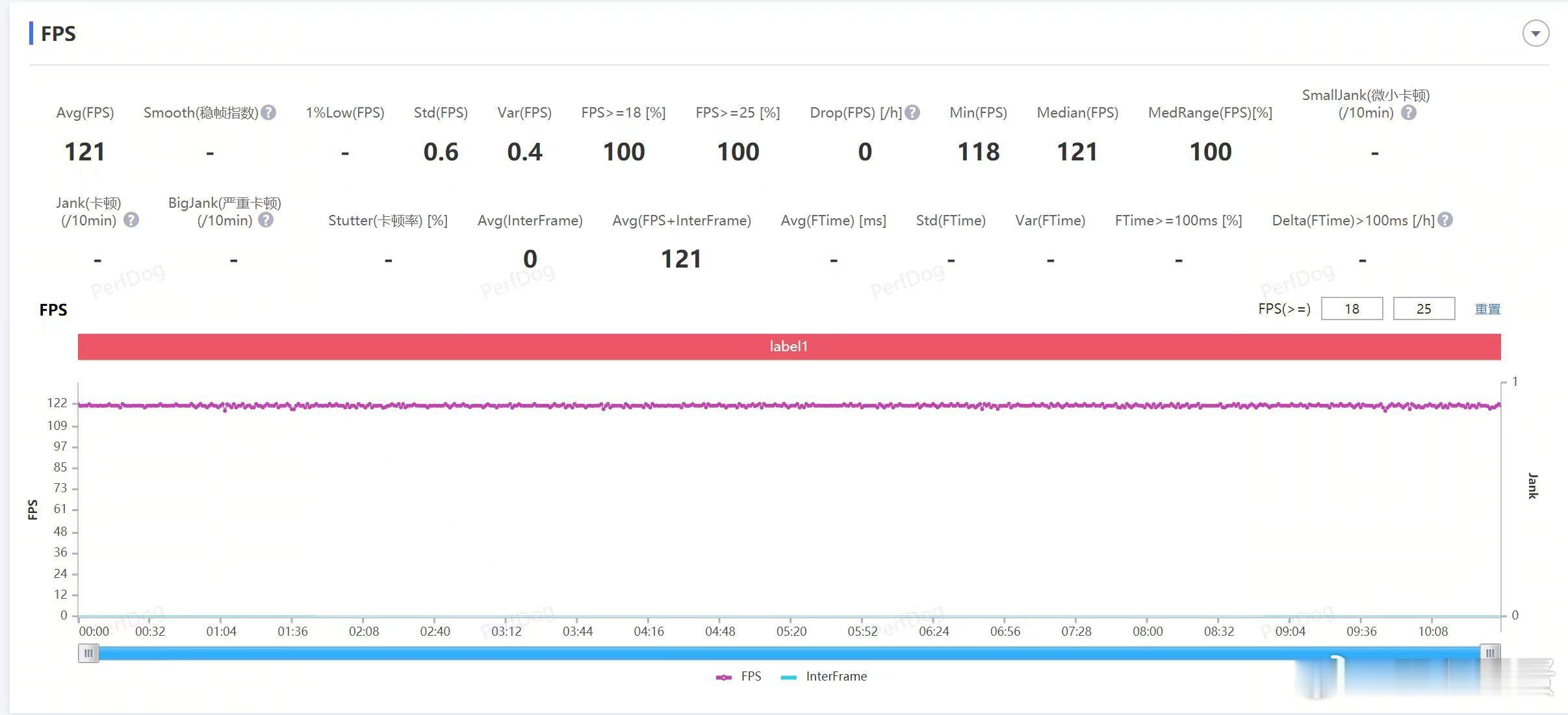Click the FPS threshold field showing 18
1568x715 pixels.
point(1352,309)
